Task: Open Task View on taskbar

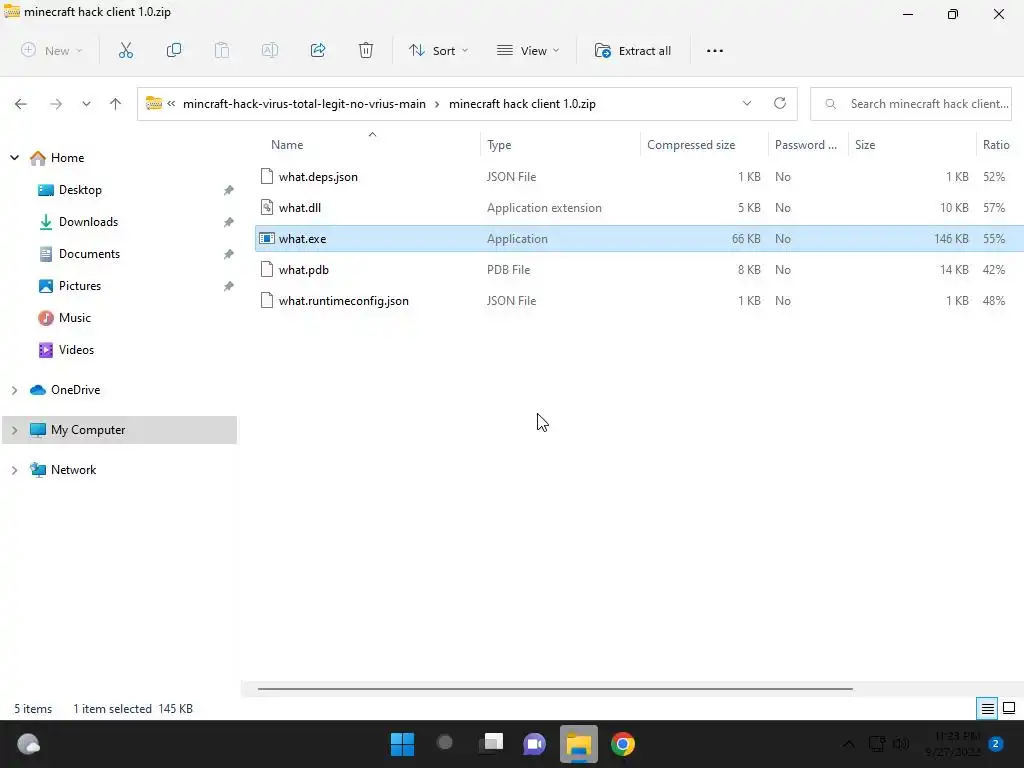Action: [491, 744]
